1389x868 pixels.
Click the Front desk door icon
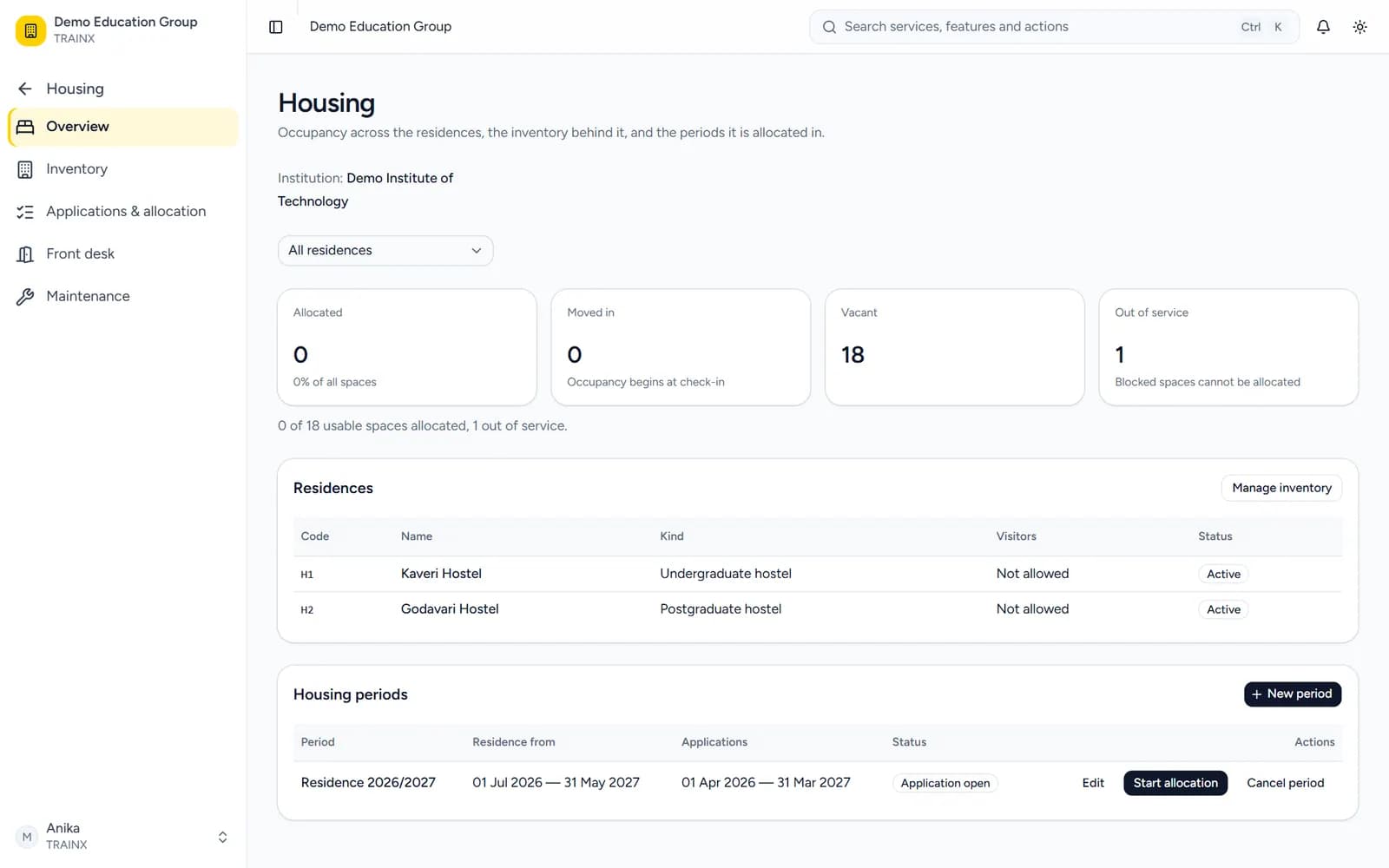tap(25, 254)
